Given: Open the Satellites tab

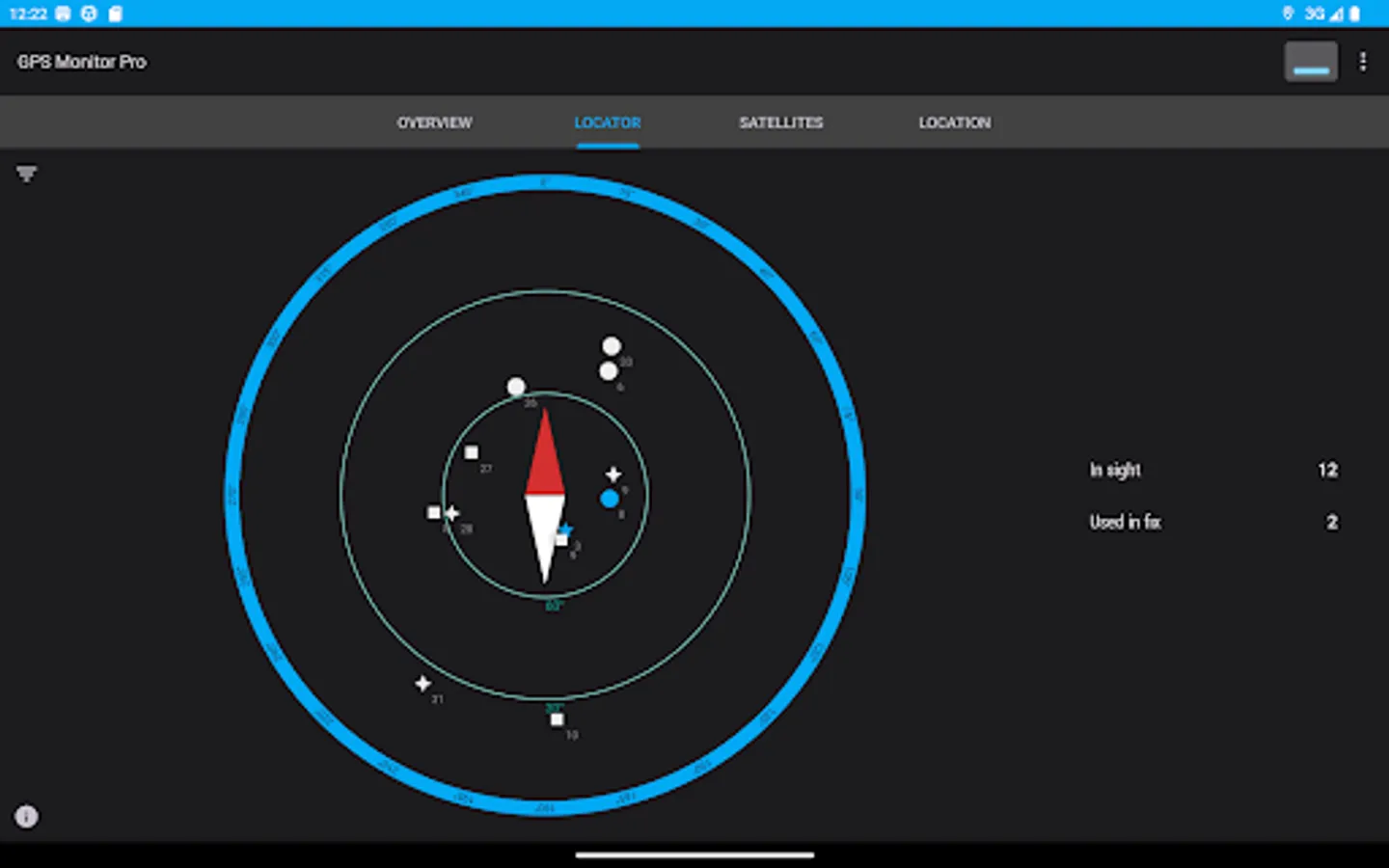Looking at the screenshot, I should [x=781, y=122].
